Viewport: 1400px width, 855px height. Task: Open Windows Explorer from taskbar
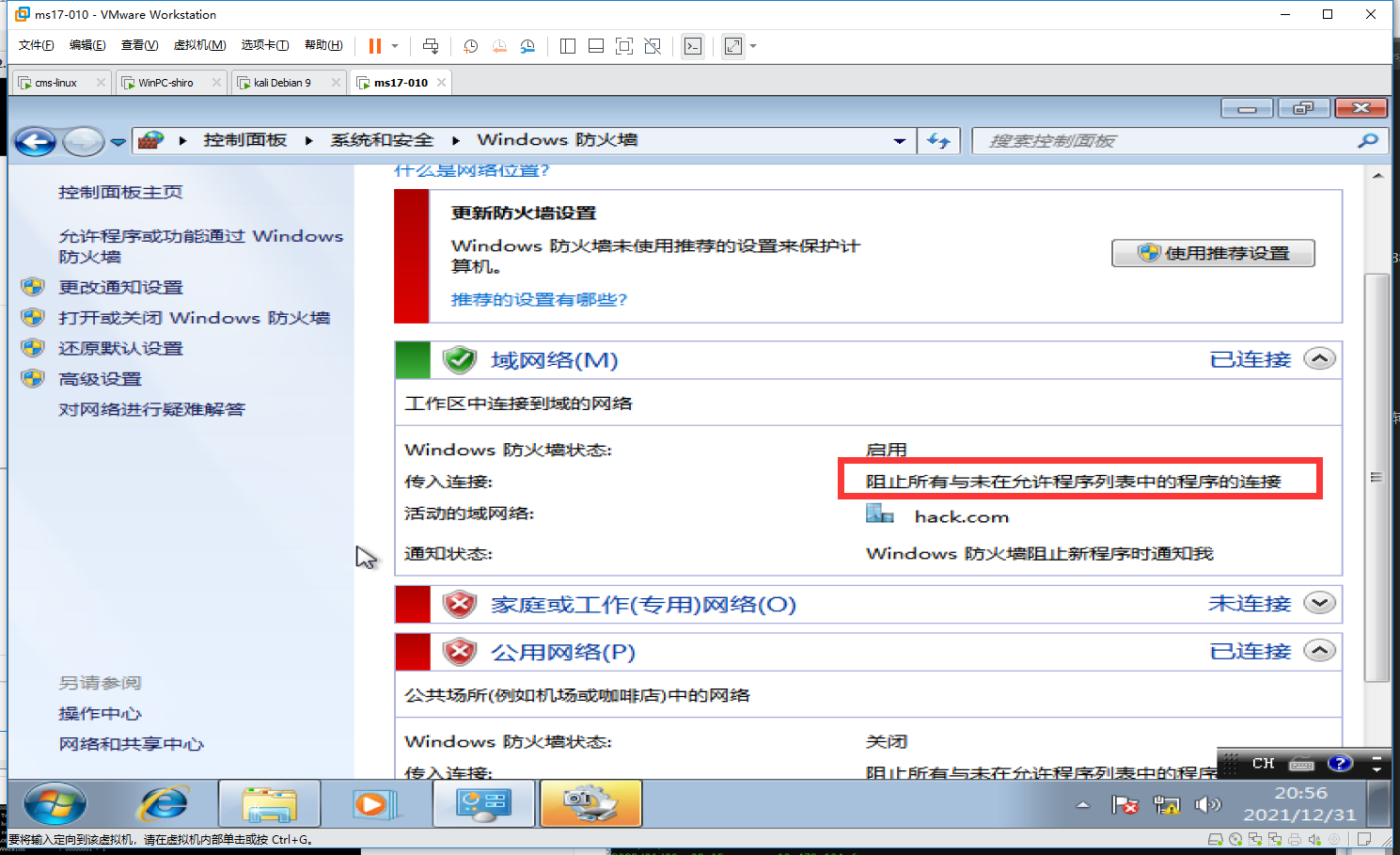[270, 804]
